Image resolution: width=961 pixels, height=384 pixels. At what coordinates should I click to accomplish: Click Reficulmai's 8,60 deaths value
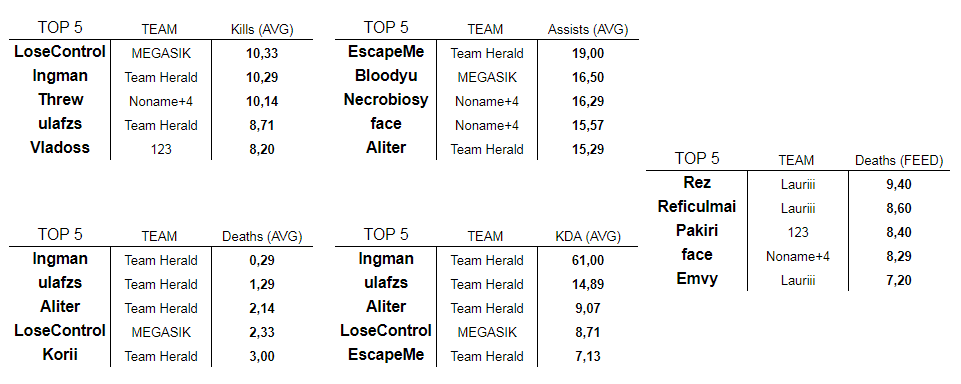click(x=898, y=208)
